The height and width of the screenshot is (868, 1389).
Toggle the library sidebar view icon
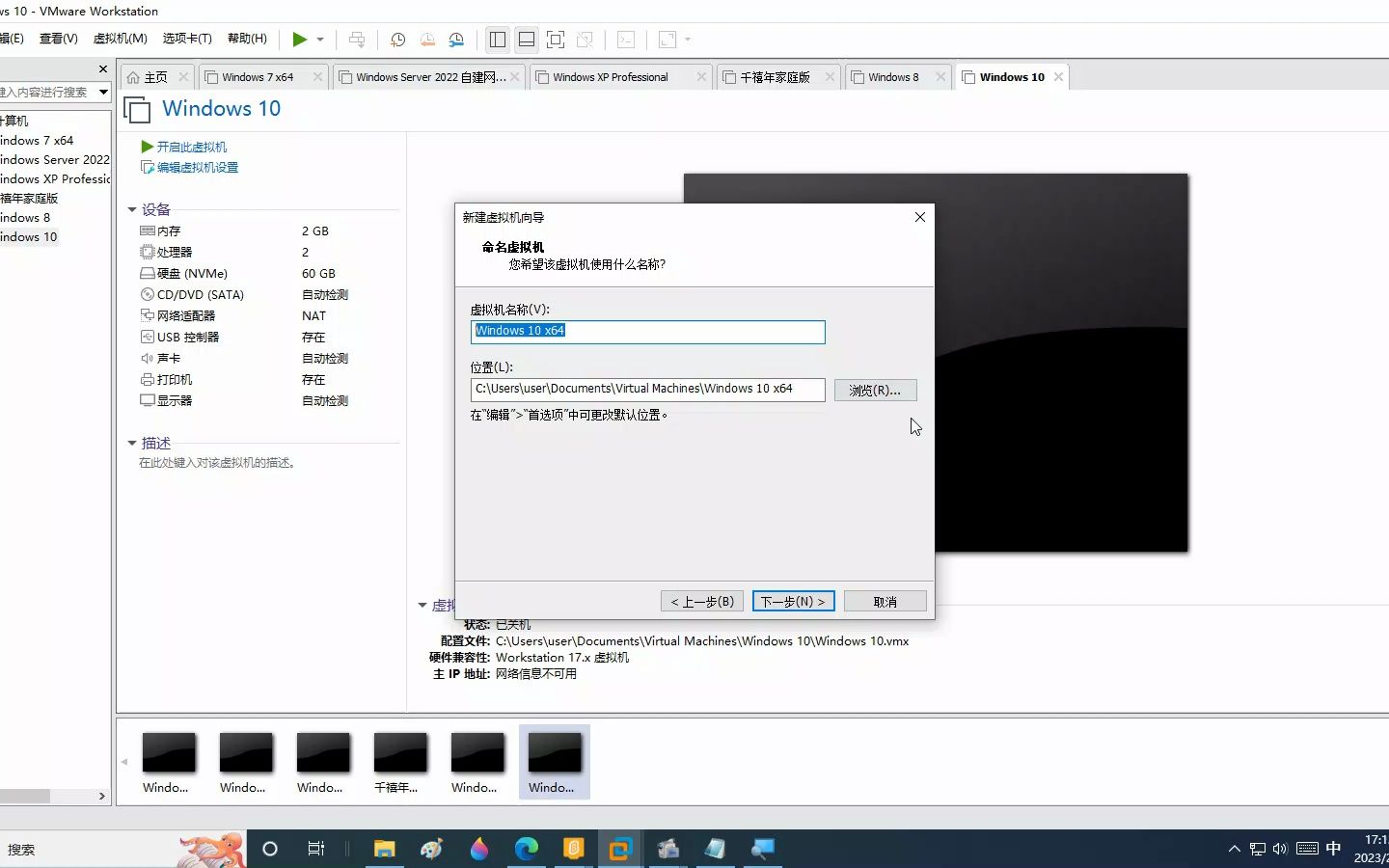pyautogui.click(x=498, y=40)
